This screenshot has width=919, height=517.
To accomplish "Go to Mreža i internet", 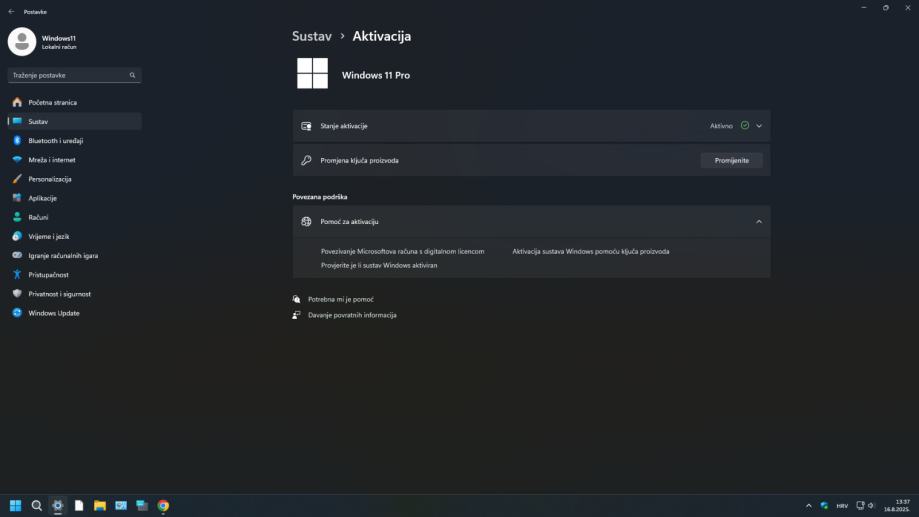I will (74, 160).
